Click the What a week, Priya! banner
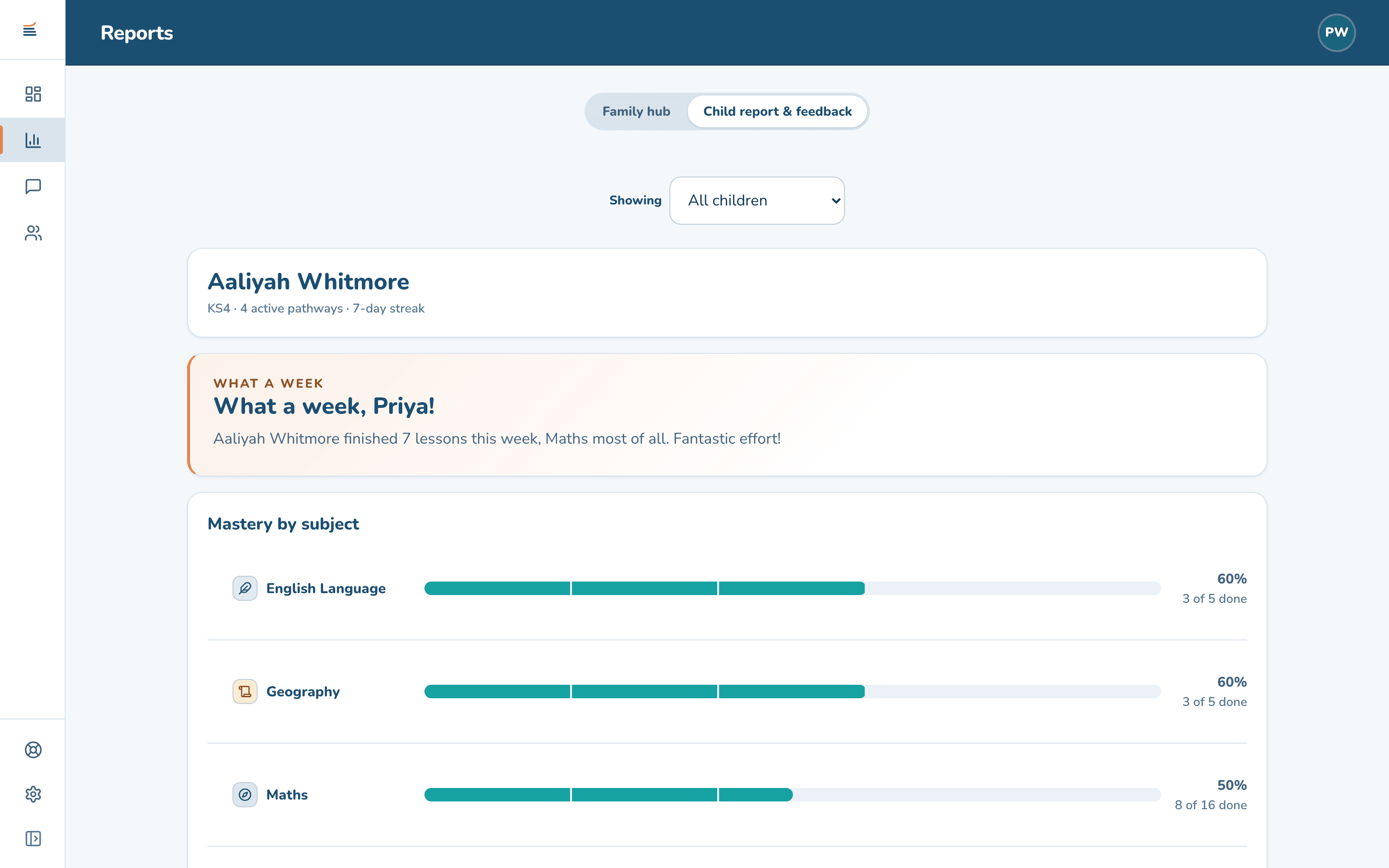The image size is (1389, 868). [x=727, y=415]
